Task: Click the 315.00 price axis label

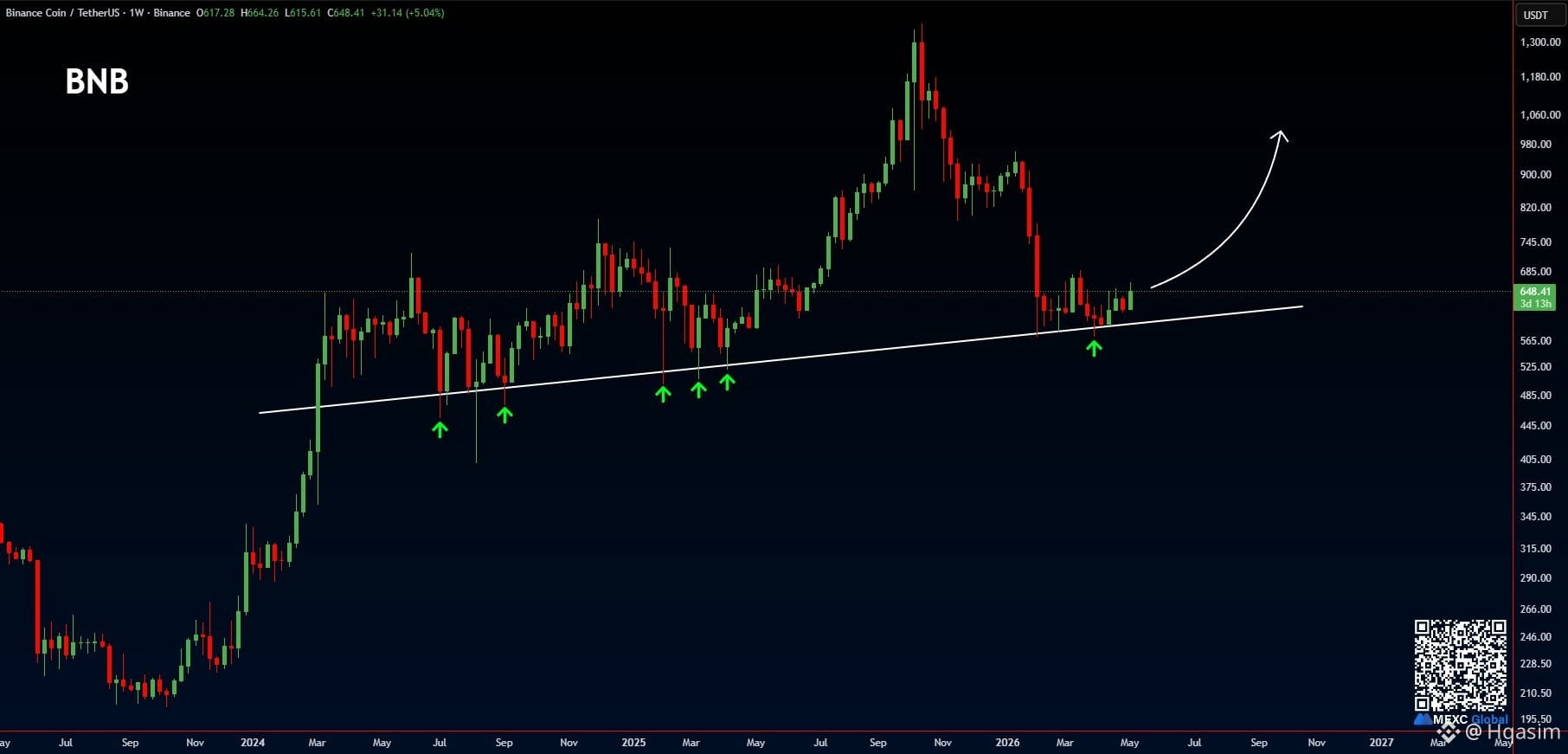Action: (1536, 549)
